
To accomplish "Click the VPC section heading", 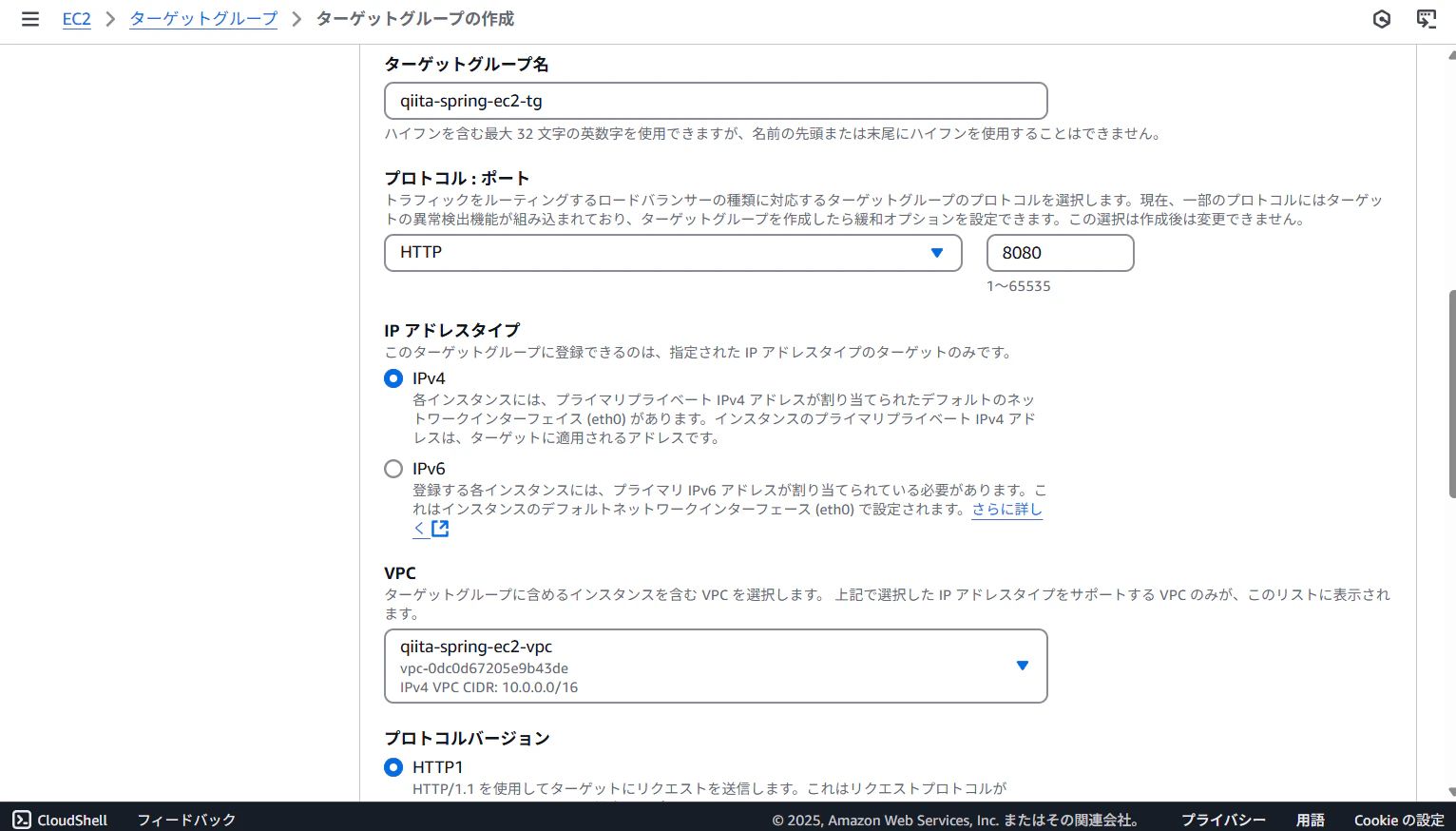I will (400, 573).
